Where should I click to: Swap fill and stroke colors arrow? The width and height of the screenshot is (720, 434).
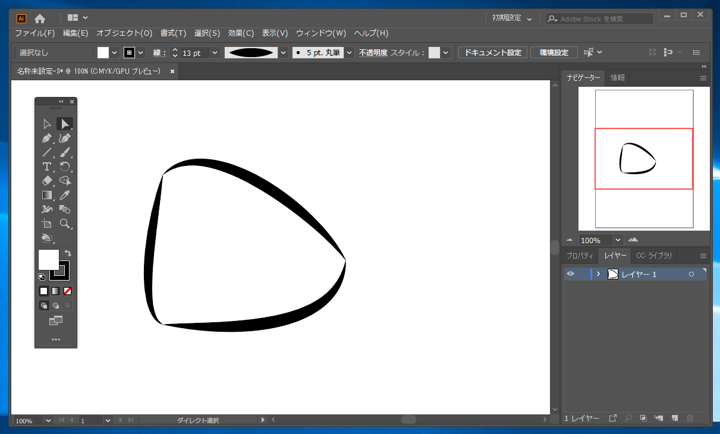point(67,253)
